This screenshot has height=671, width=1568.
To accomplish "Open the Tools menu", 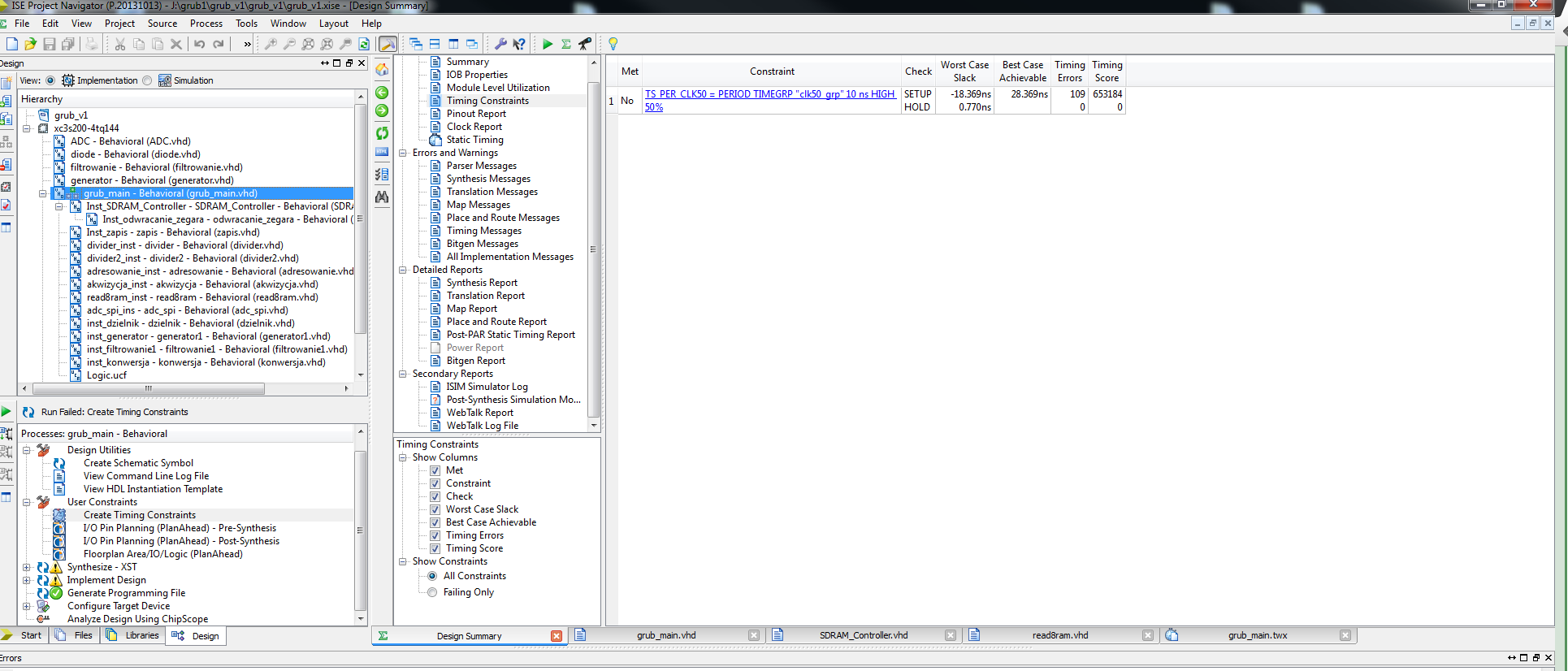I will point(246,24).
